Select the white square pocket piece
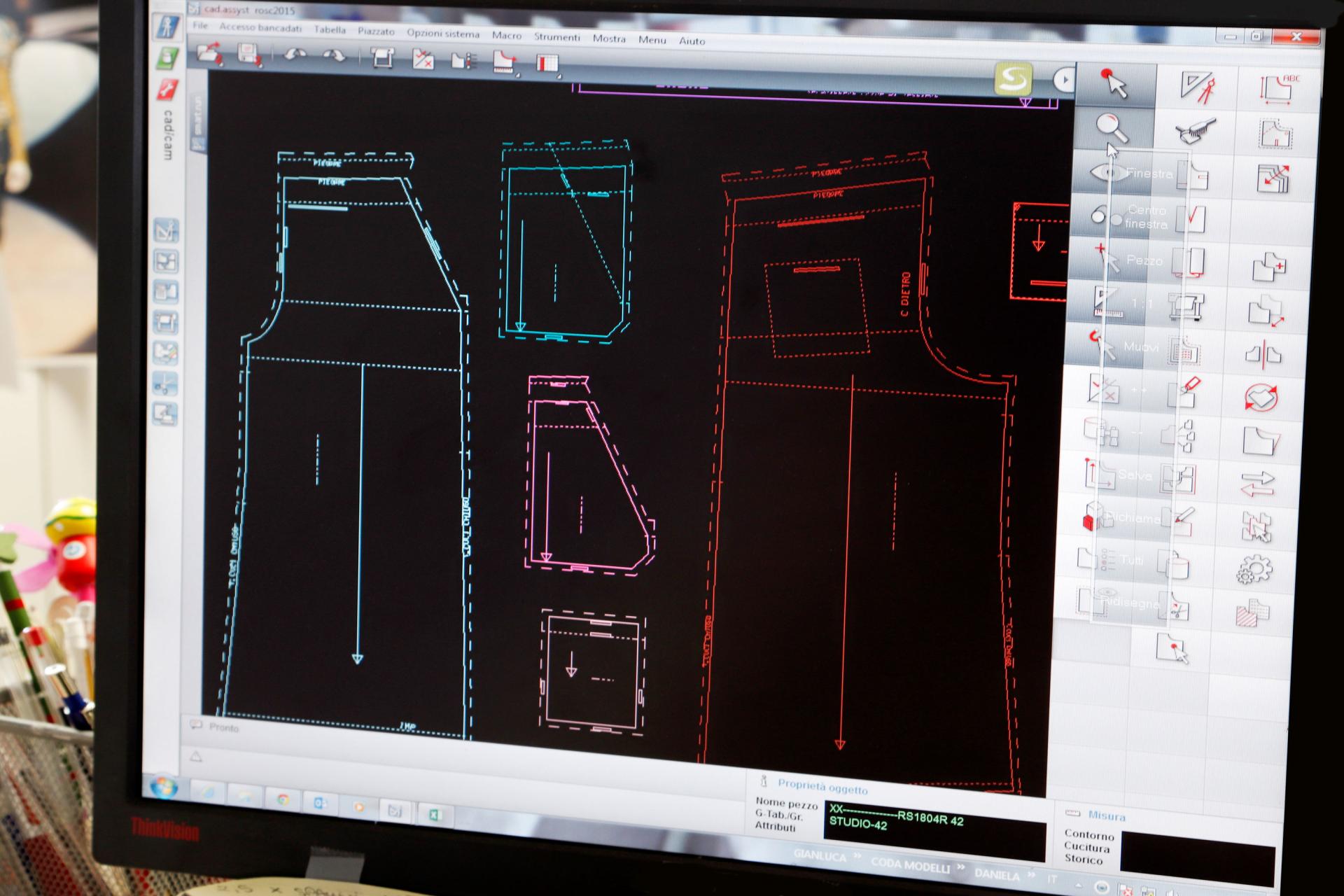Viewport: 1344px width, 896px height. point(592,671)
